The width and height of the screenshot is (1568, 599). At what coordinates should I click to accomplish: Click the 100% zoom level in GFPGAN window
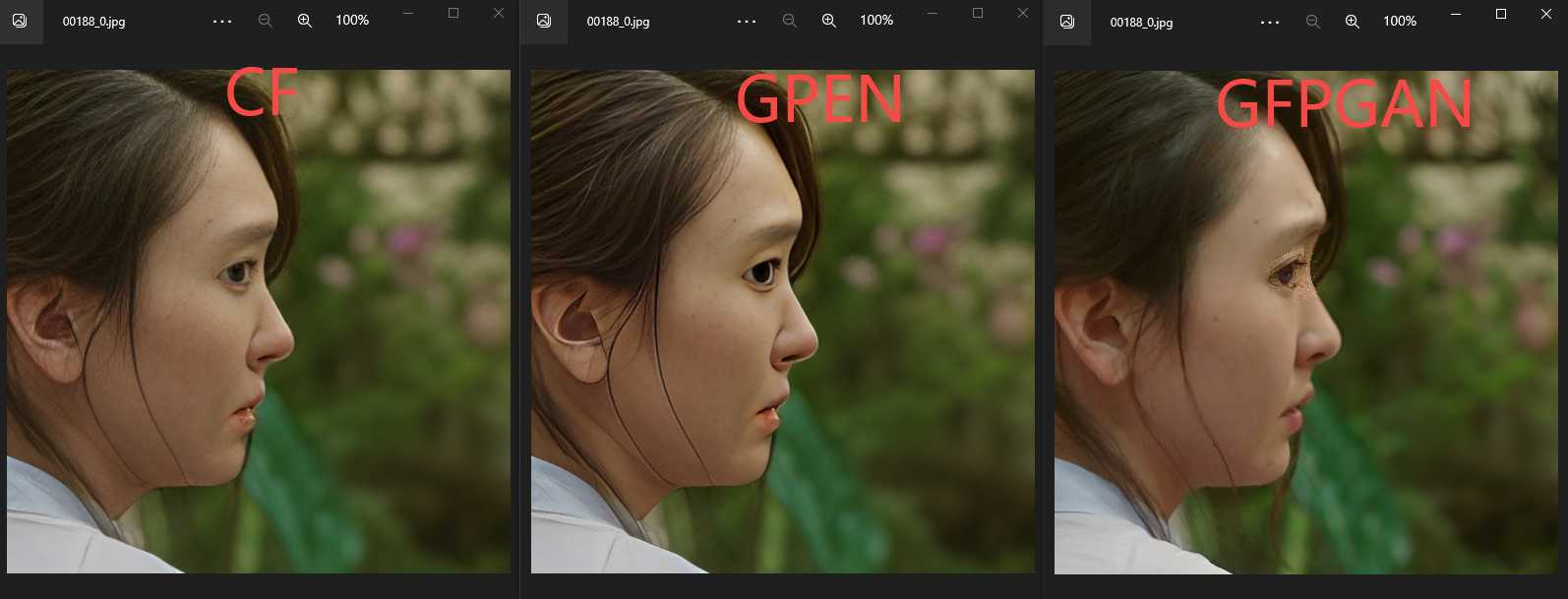[1400, 21]
